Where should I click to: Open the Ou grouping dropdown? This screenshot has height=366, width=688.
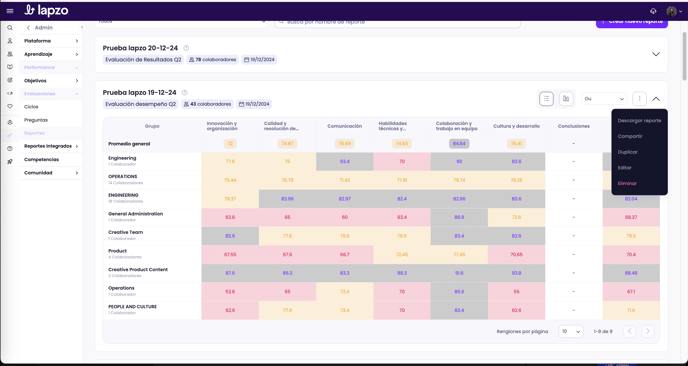[604, 99]
